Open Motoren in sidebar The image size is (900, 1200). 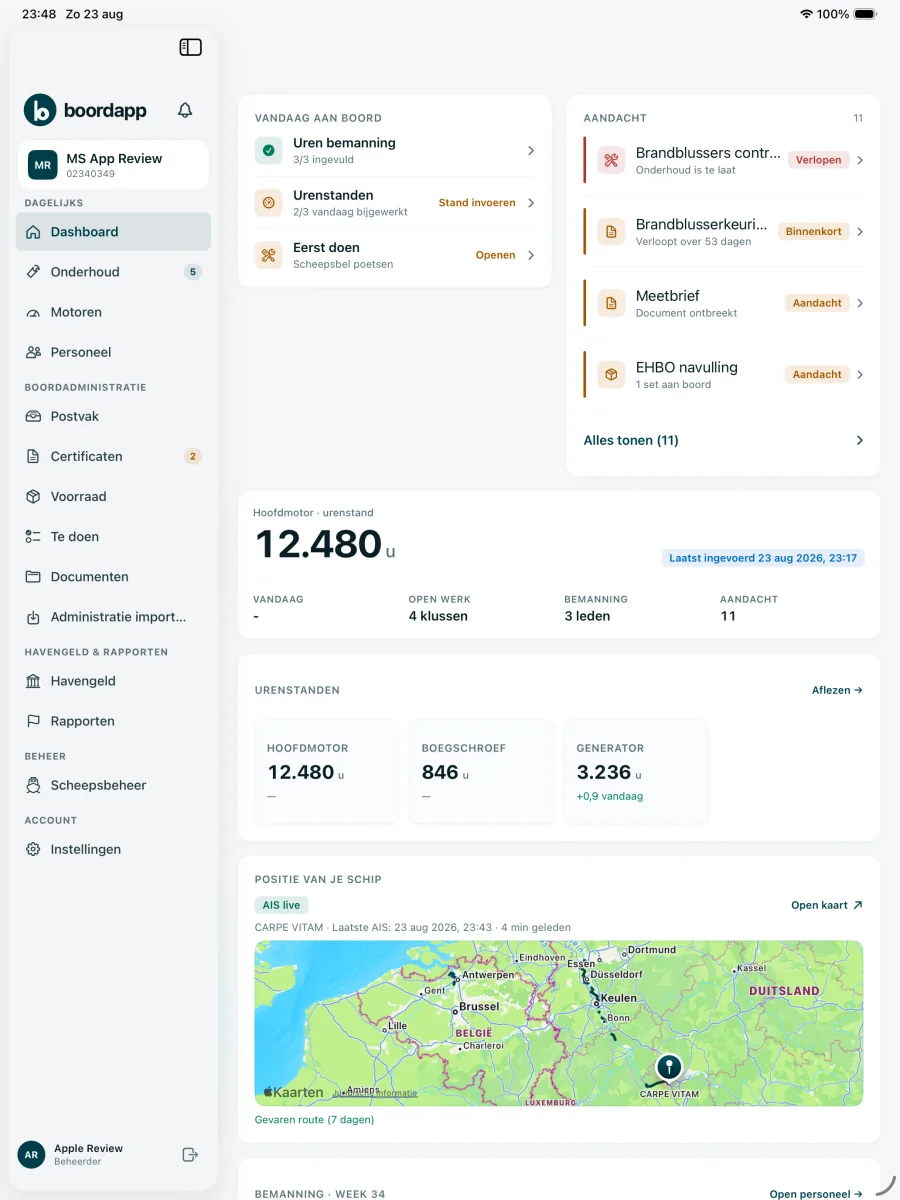point(113,312)
